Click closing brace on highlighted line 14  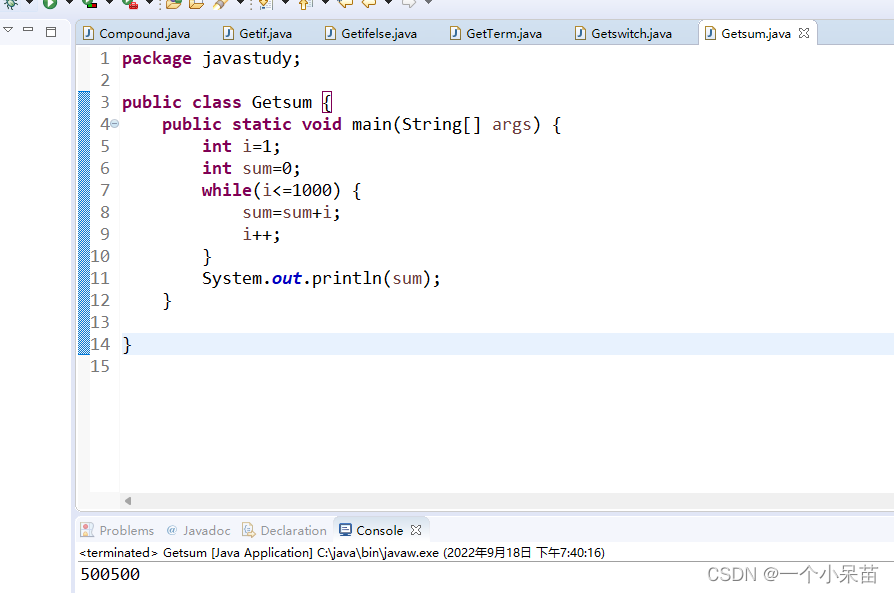click(127, 344)
